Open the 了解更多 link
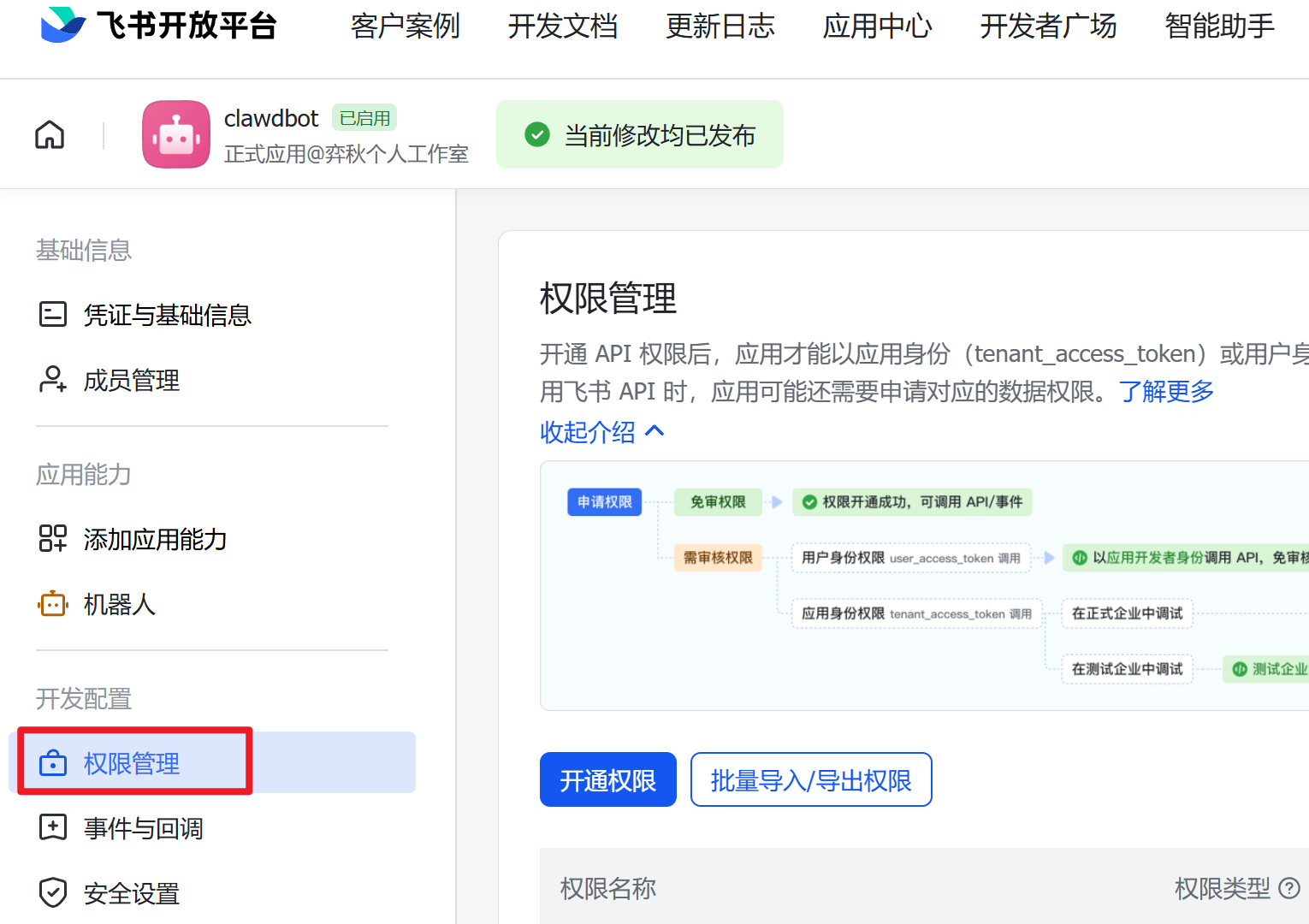 [x=1165, y=392]
